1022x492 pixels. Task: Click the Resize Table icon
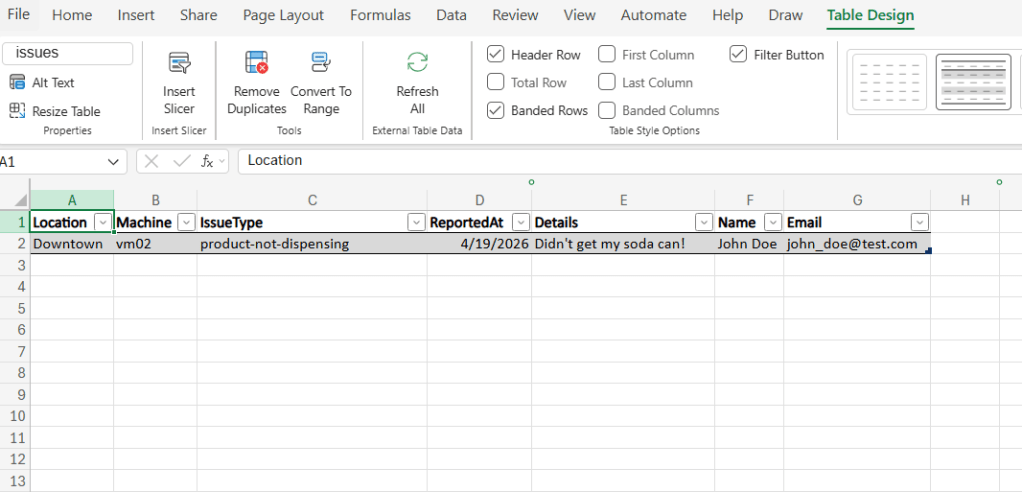point(17,111)
